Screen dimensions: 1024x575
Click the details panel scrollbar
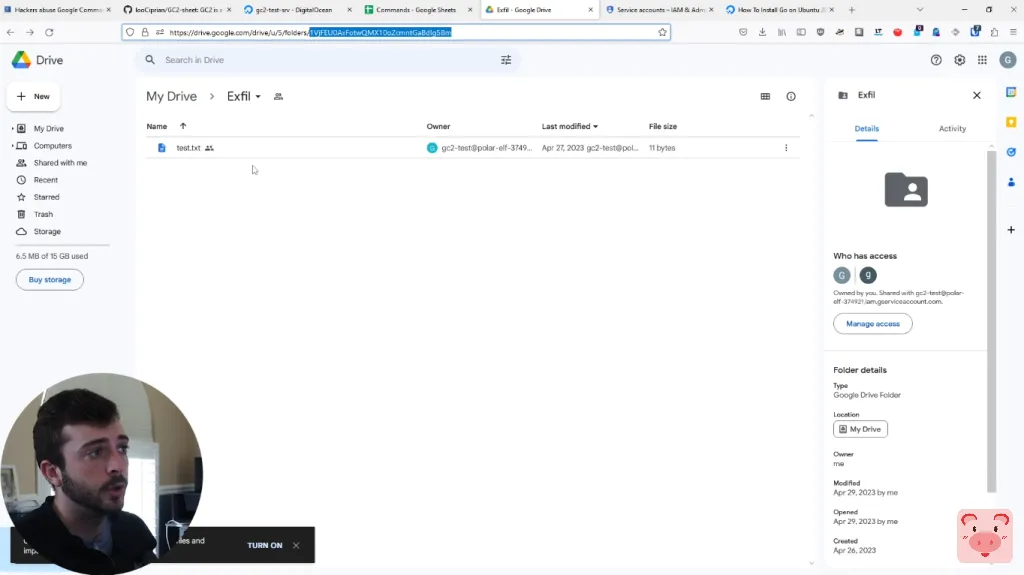click(991, 320)
